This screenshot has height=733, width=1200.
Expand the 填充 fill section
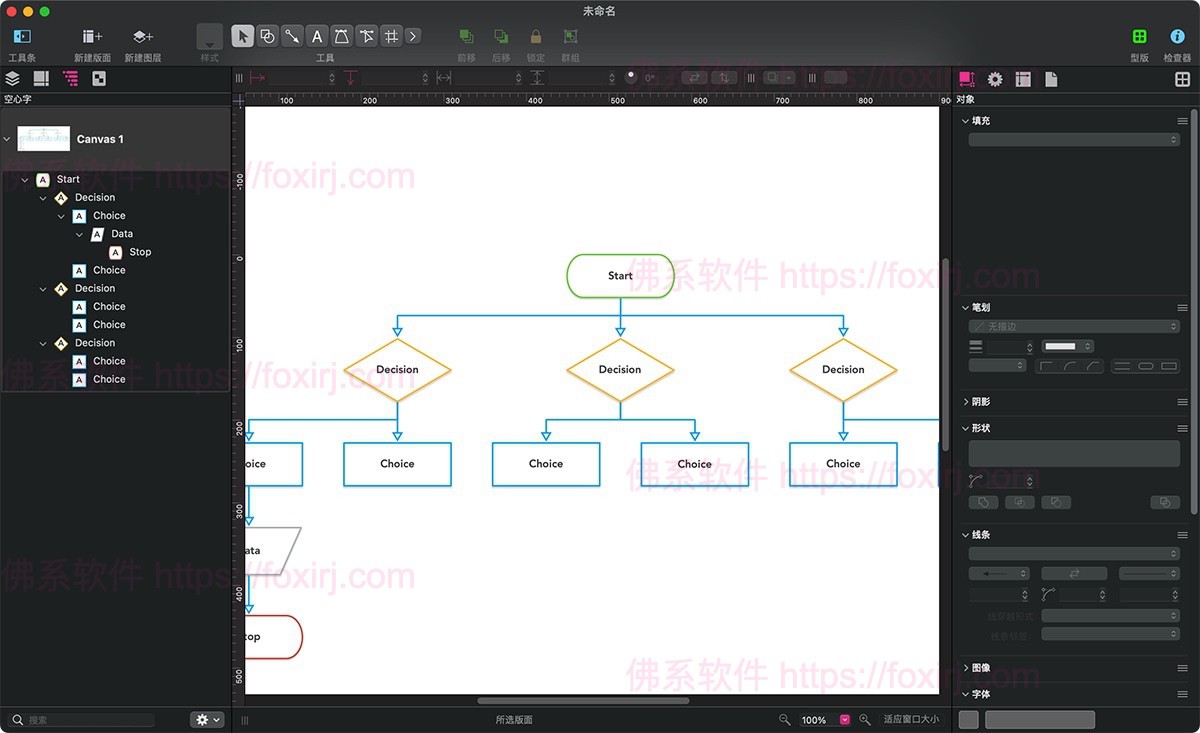[964, 120]
